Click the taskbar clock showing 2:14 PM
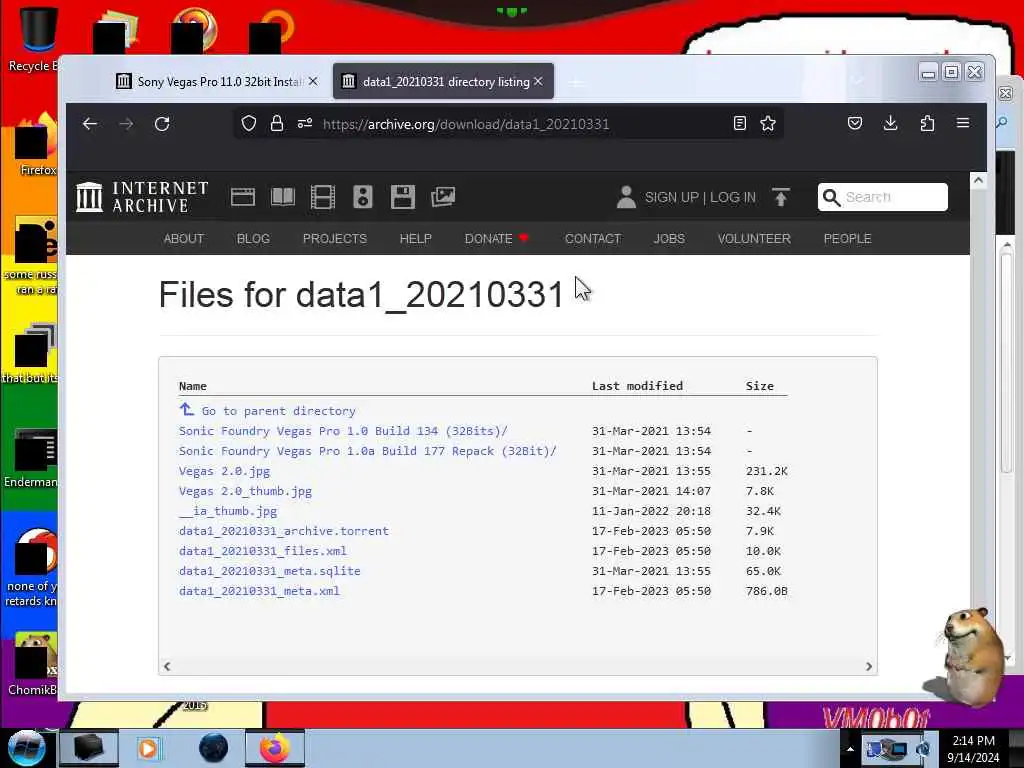Viewport: 1024px width, 768px height. coord(973,748)
